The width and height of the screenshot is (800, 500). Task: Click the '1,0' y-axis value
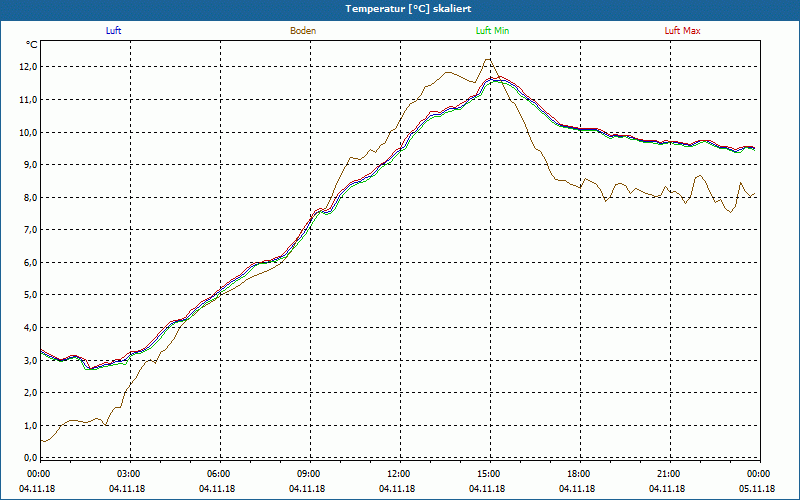(x=31, y=425)
